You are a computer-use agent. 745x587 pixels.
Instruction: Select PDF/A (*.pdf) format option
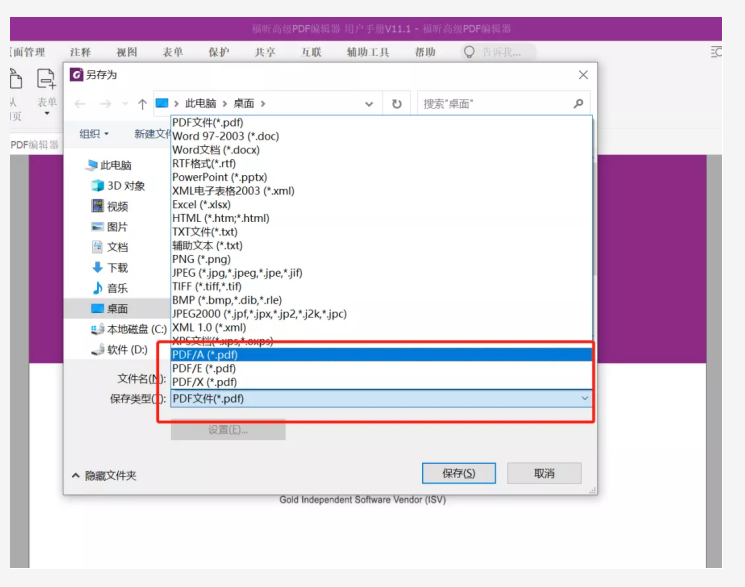(381, 355)
